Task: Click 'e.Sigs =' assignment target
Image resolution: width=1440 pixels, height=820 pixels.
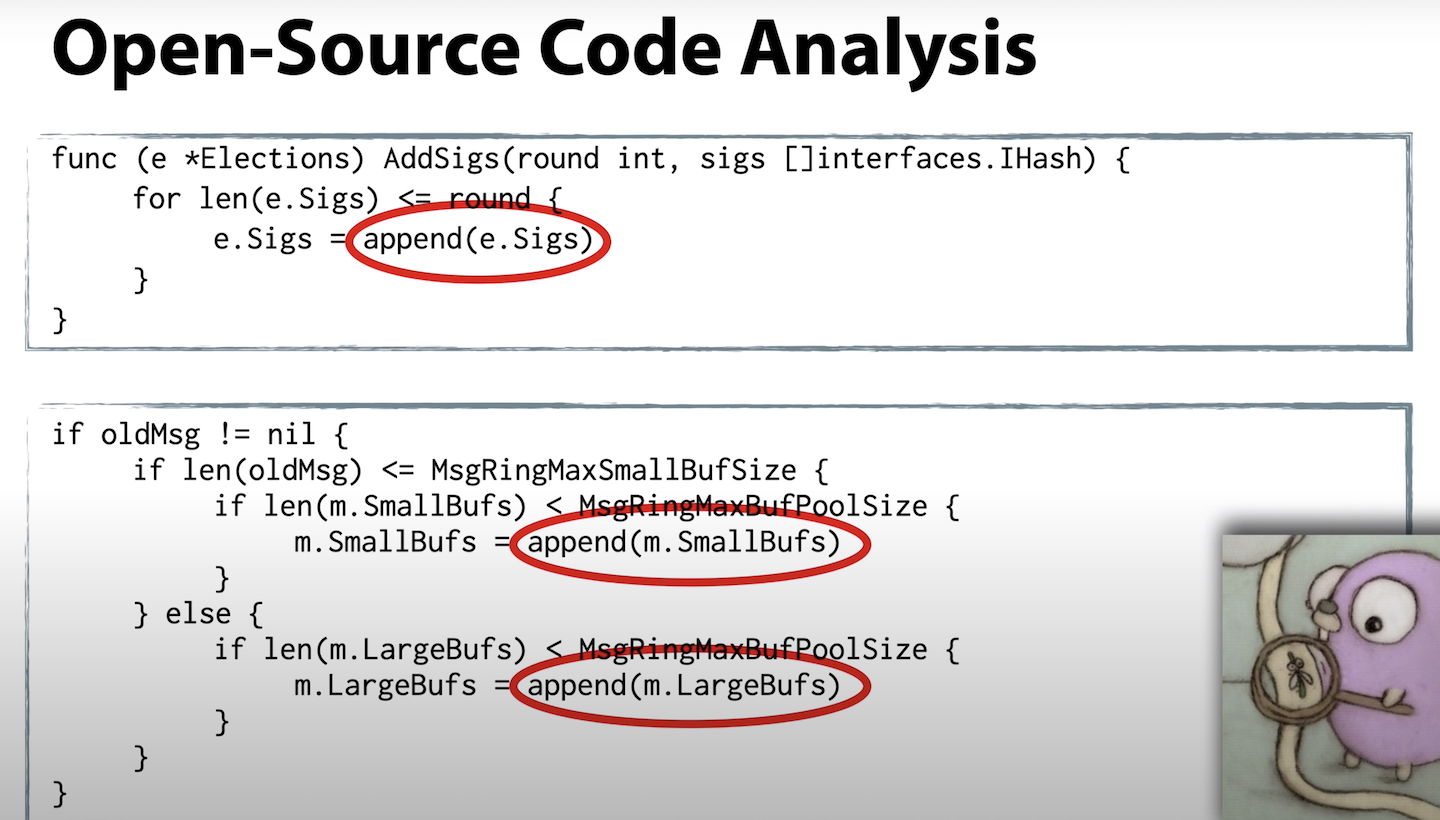Action: pyautogui.click(x=278, y=241)
